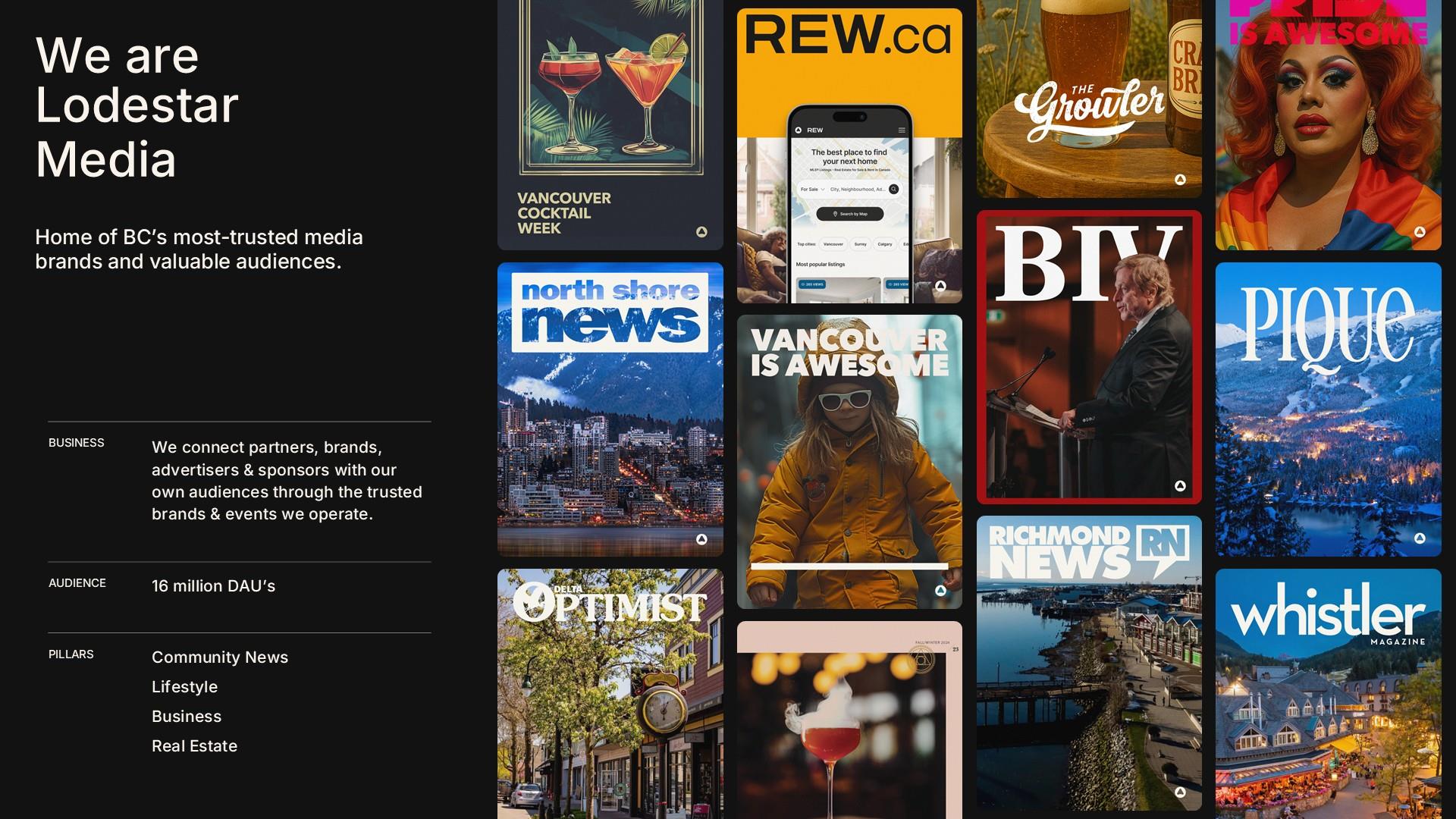Click the Lodestar logo on BIV card
1456x819 pixels.
tap(1180, 486)
